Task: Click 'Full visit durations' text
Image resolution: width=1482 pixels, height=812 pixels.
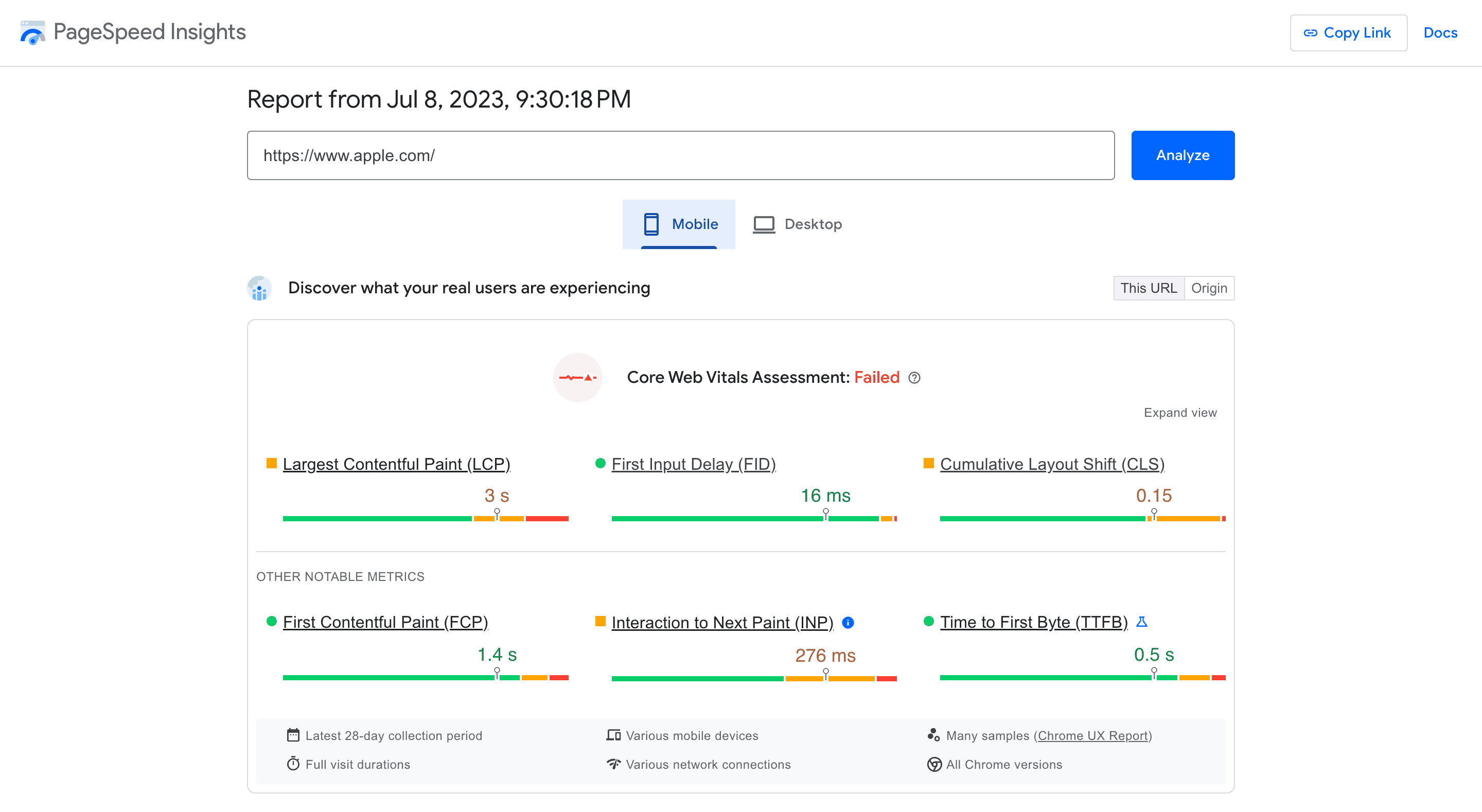Action: (x=358, y=764)
